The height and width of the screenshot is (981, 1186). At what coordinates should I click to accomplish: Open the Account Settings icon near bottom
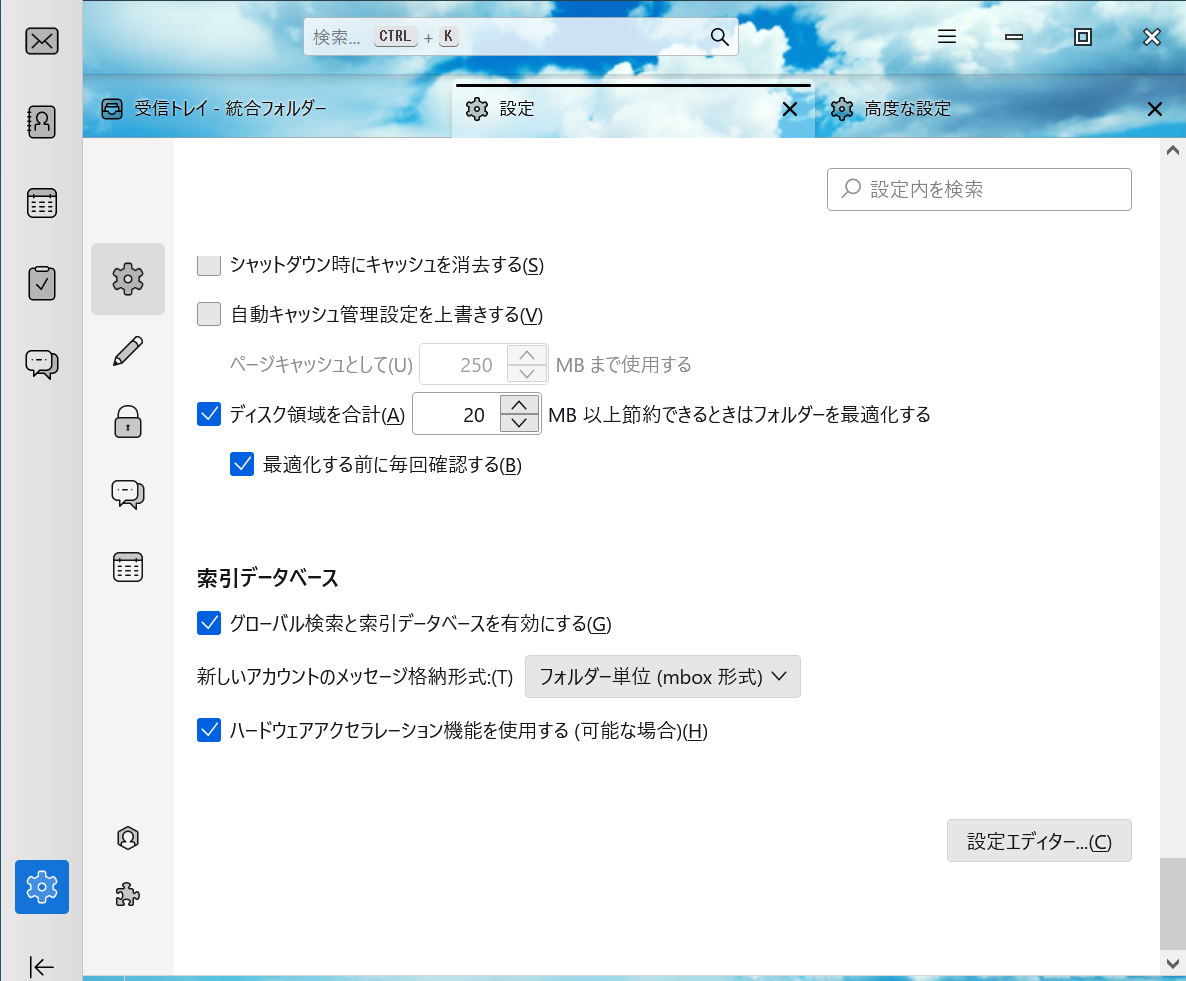127,838
